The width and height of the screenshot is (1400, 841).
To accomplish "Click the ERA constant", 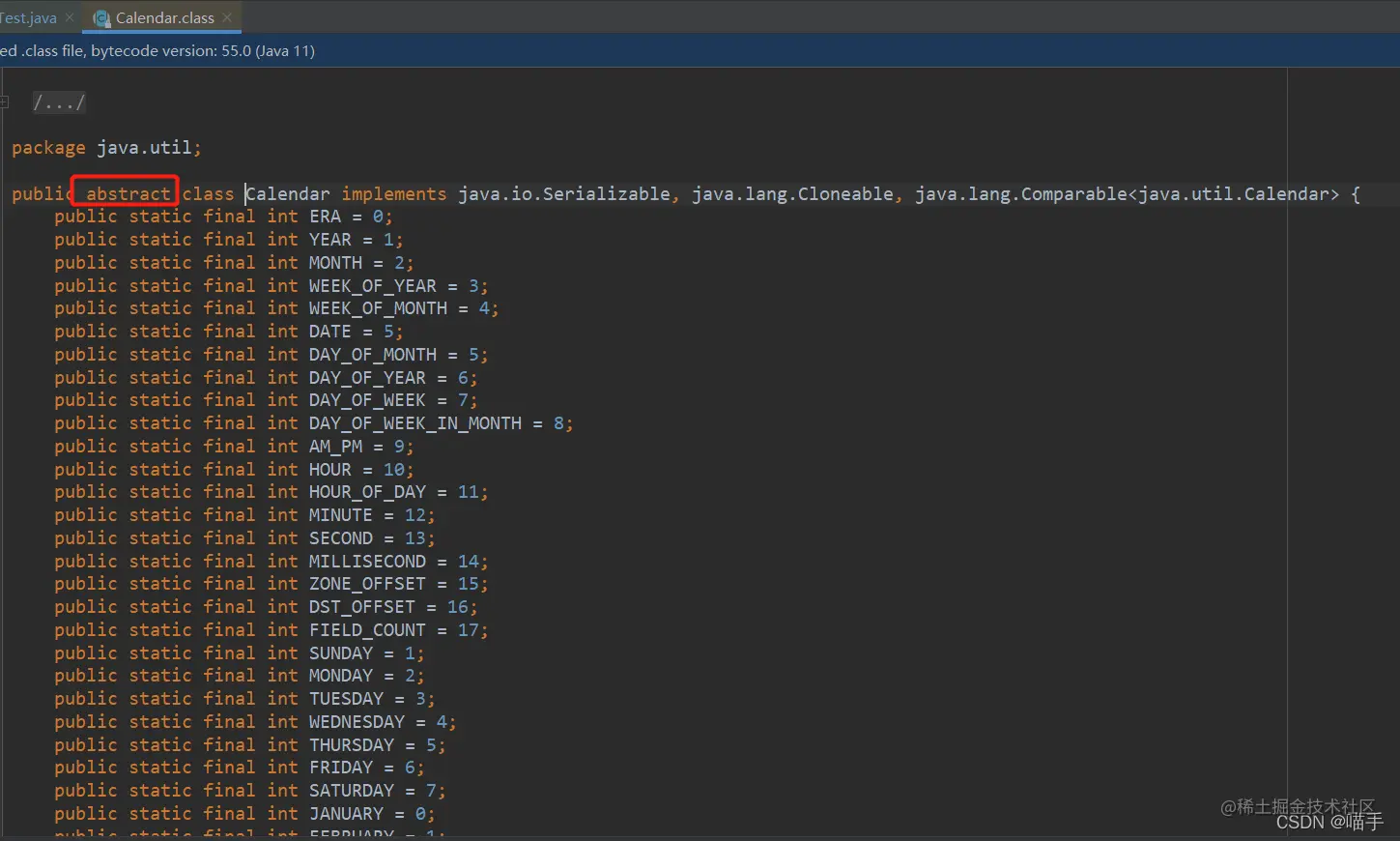I will coord(326,217).
